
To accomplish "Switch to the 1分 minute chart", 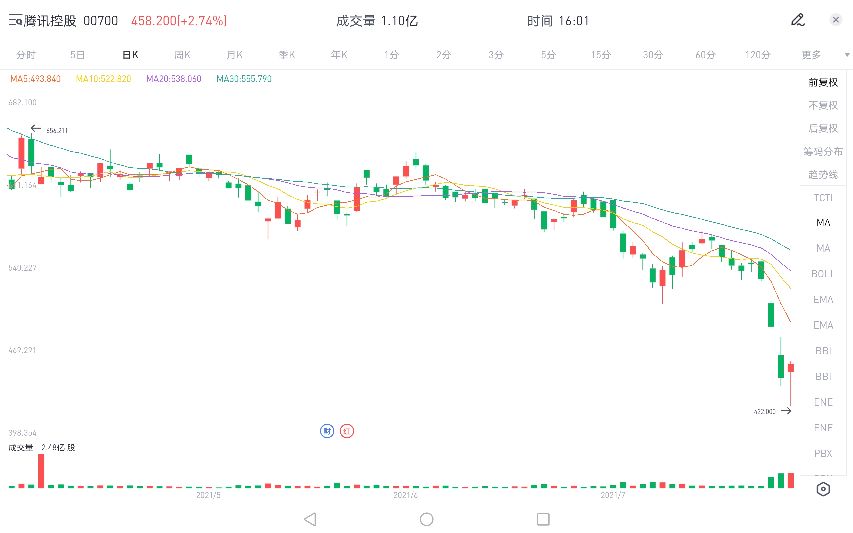I will click(x=391, y=55).
